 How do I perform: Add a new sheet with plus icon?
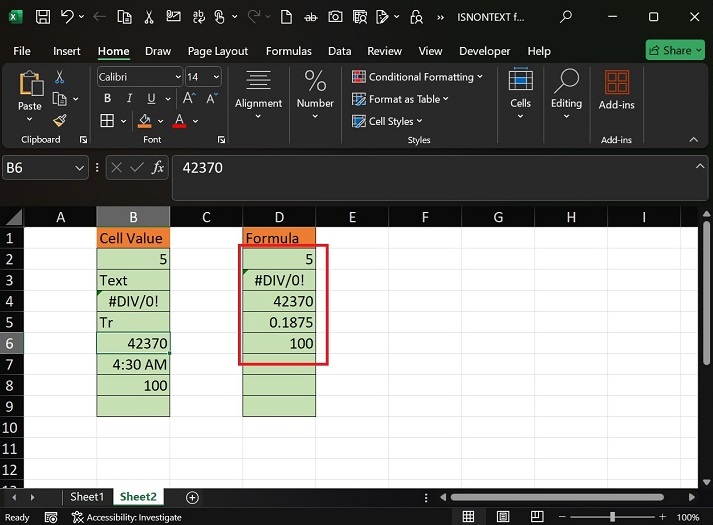click(192, 497)
